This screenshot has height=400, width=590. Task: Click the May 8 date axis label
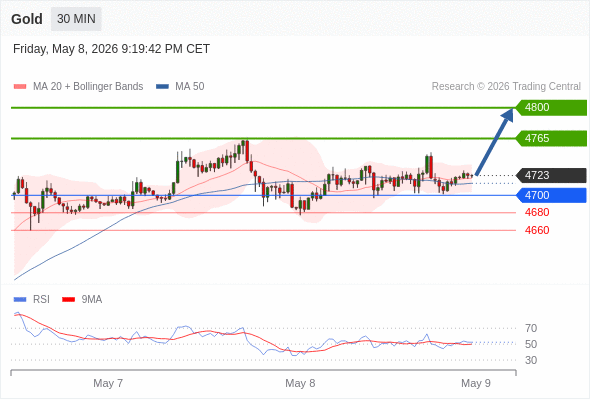coord(300,383)
